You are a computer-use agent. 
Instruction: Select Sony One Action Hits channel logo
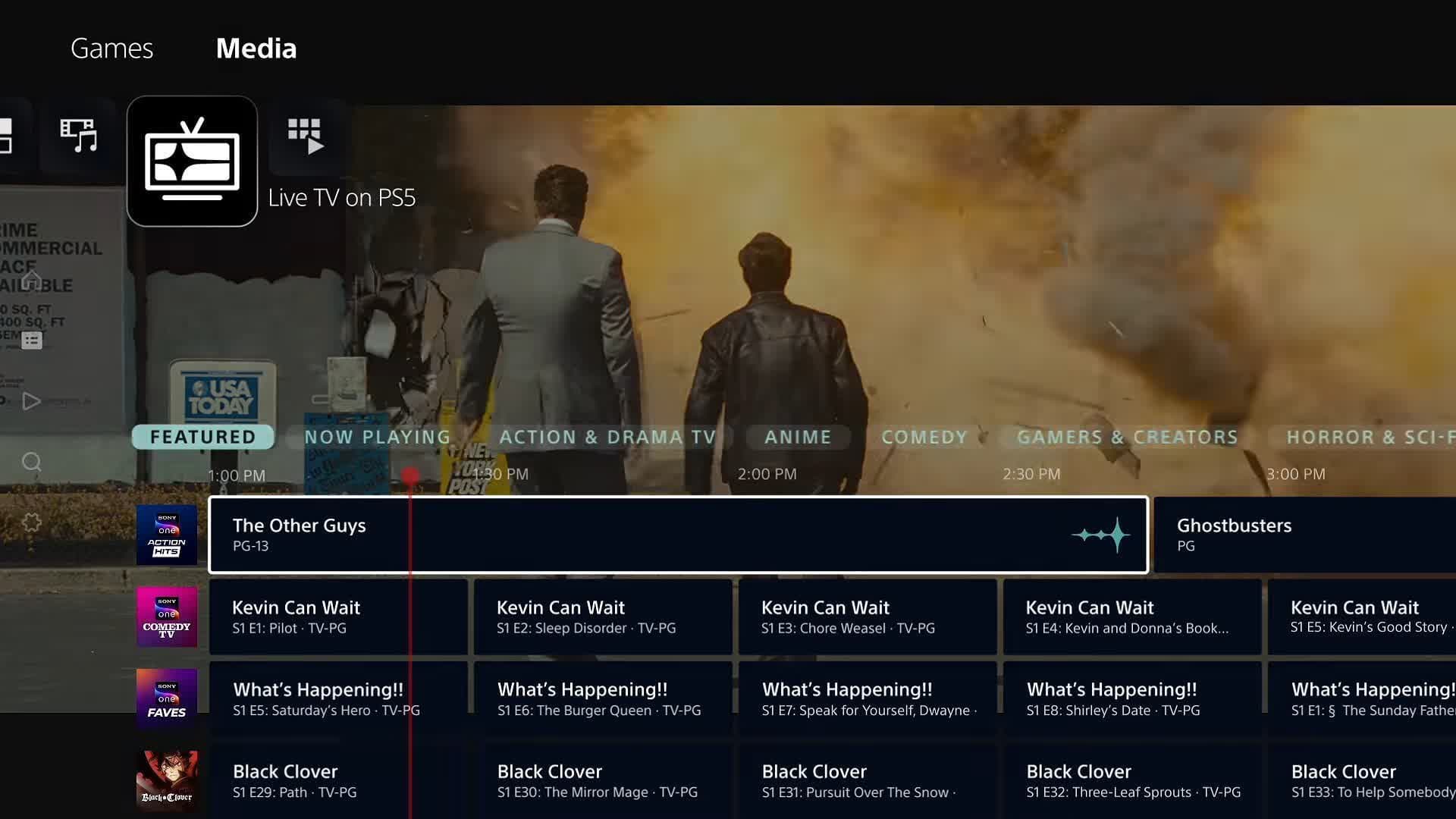click(167, 535)
